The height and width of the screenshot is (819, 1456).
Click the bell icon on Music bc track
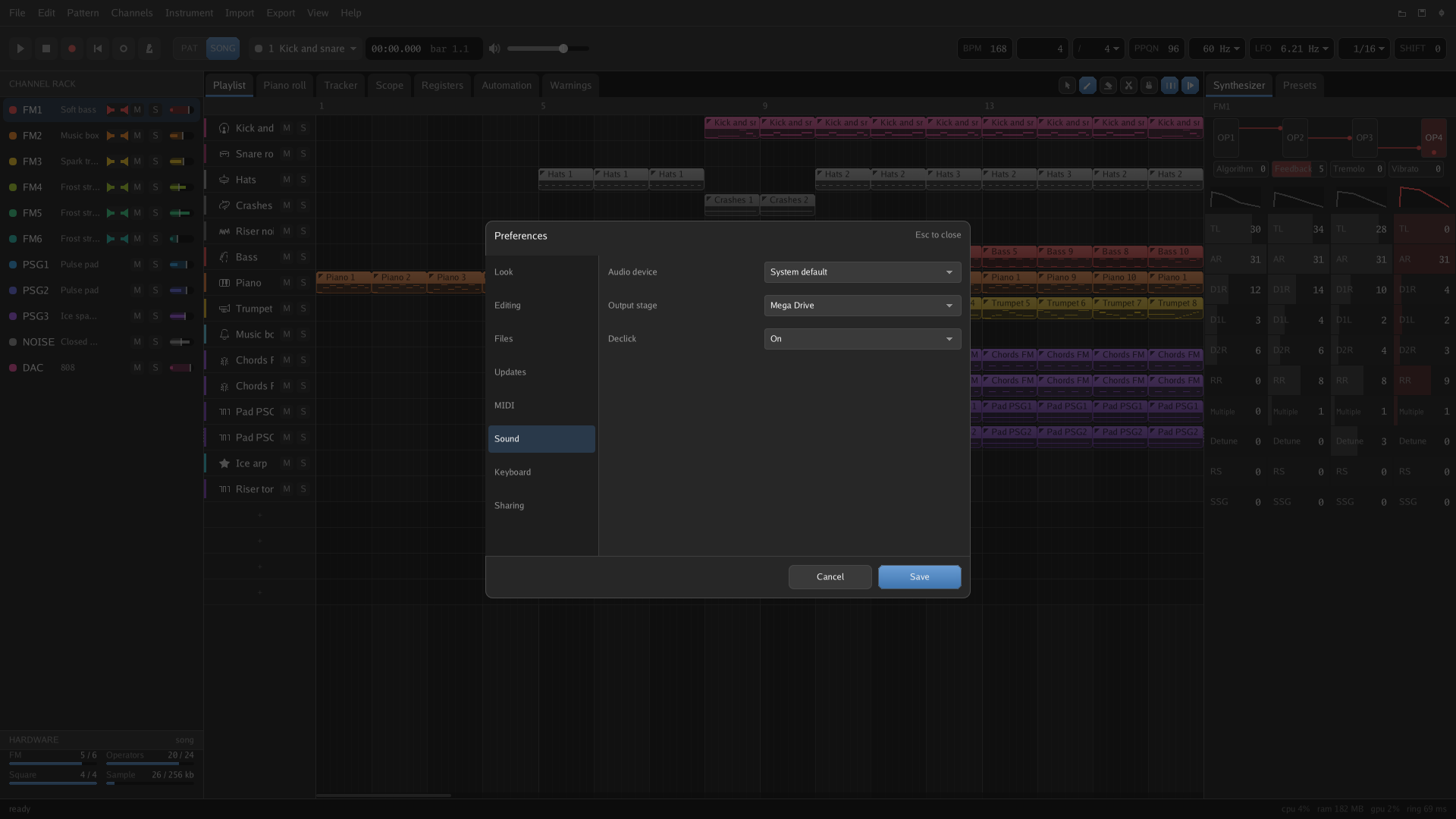(x=224, y=334)
